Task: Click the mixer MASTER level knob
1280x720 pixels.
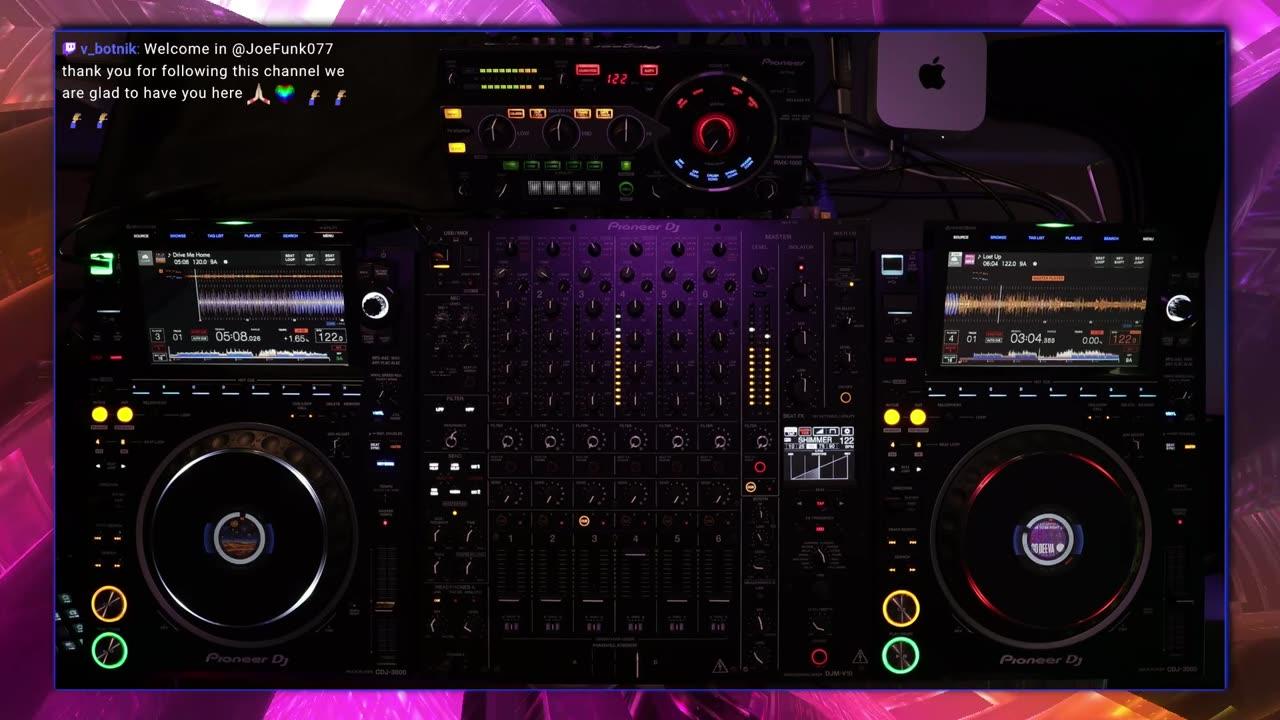Action: [759, 274]
